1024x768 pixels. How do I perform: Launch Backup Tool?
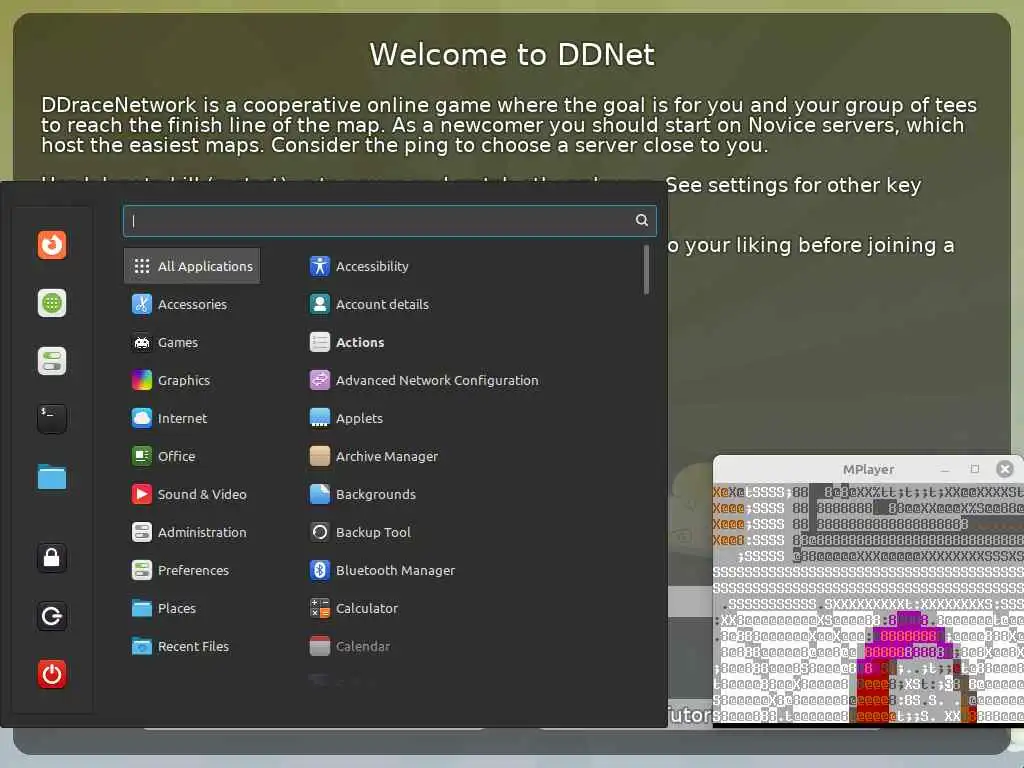pos(470,532)
